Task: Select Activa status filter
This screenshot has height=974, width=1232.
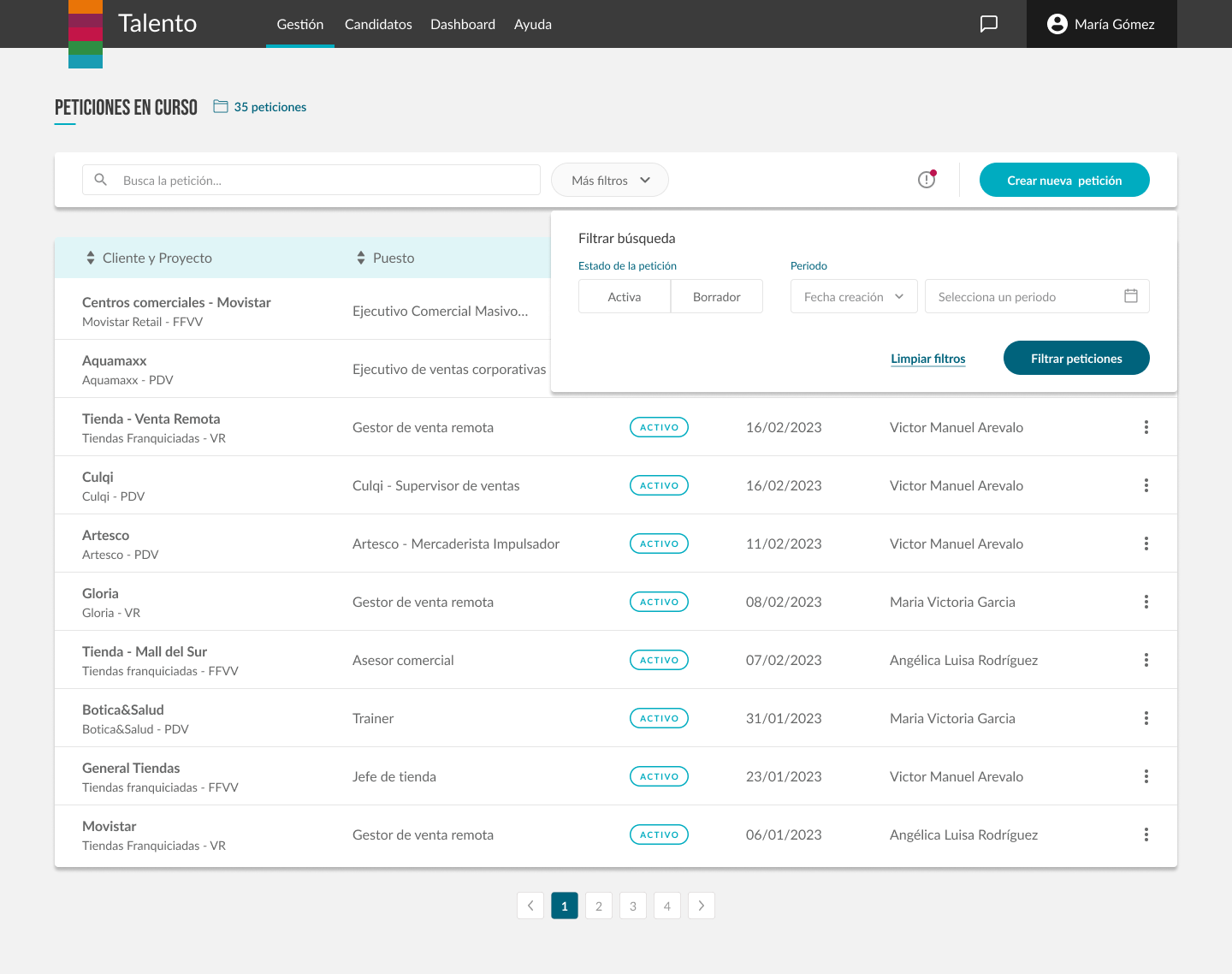Action: point(625,296)
